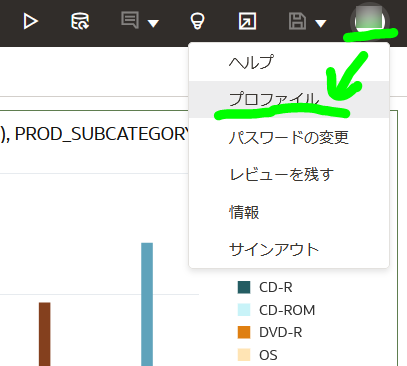Click the DVD-R legend label

[x=281, y=332]
